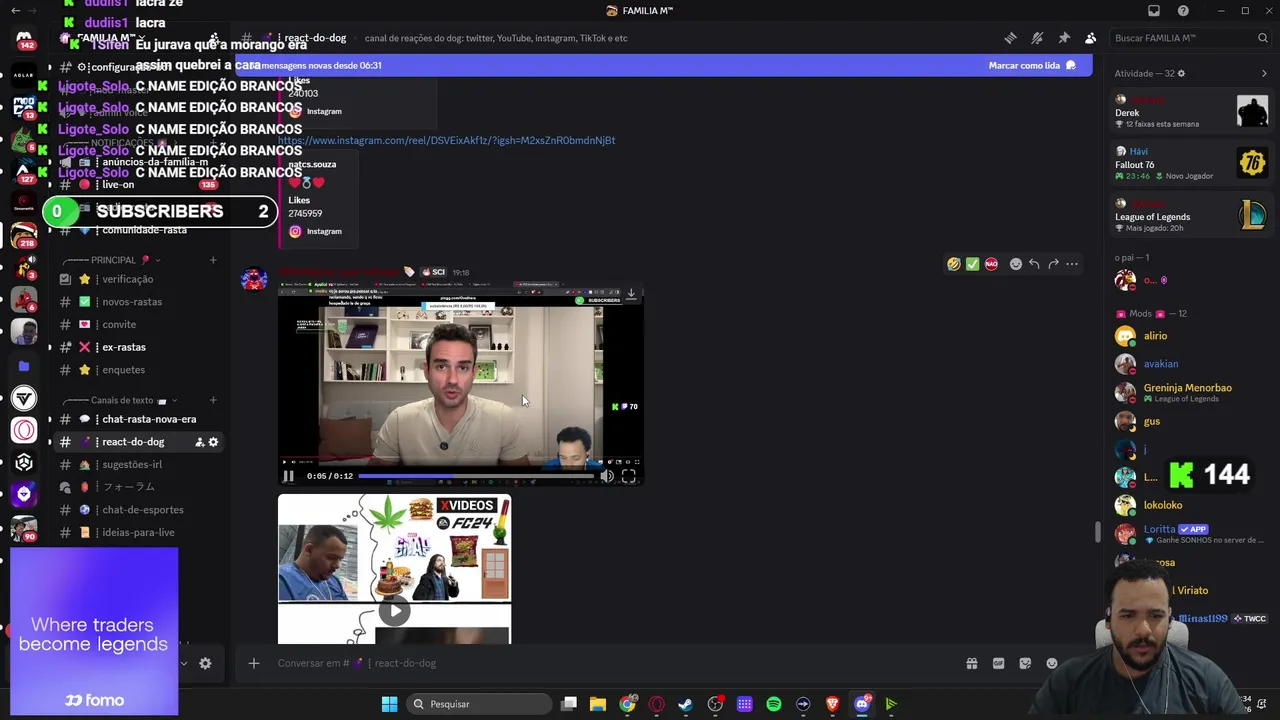The width and height of the screenshot is (1280, 720).
Task: Open the Threads icon in channel header
Action: pos(1010,38)
